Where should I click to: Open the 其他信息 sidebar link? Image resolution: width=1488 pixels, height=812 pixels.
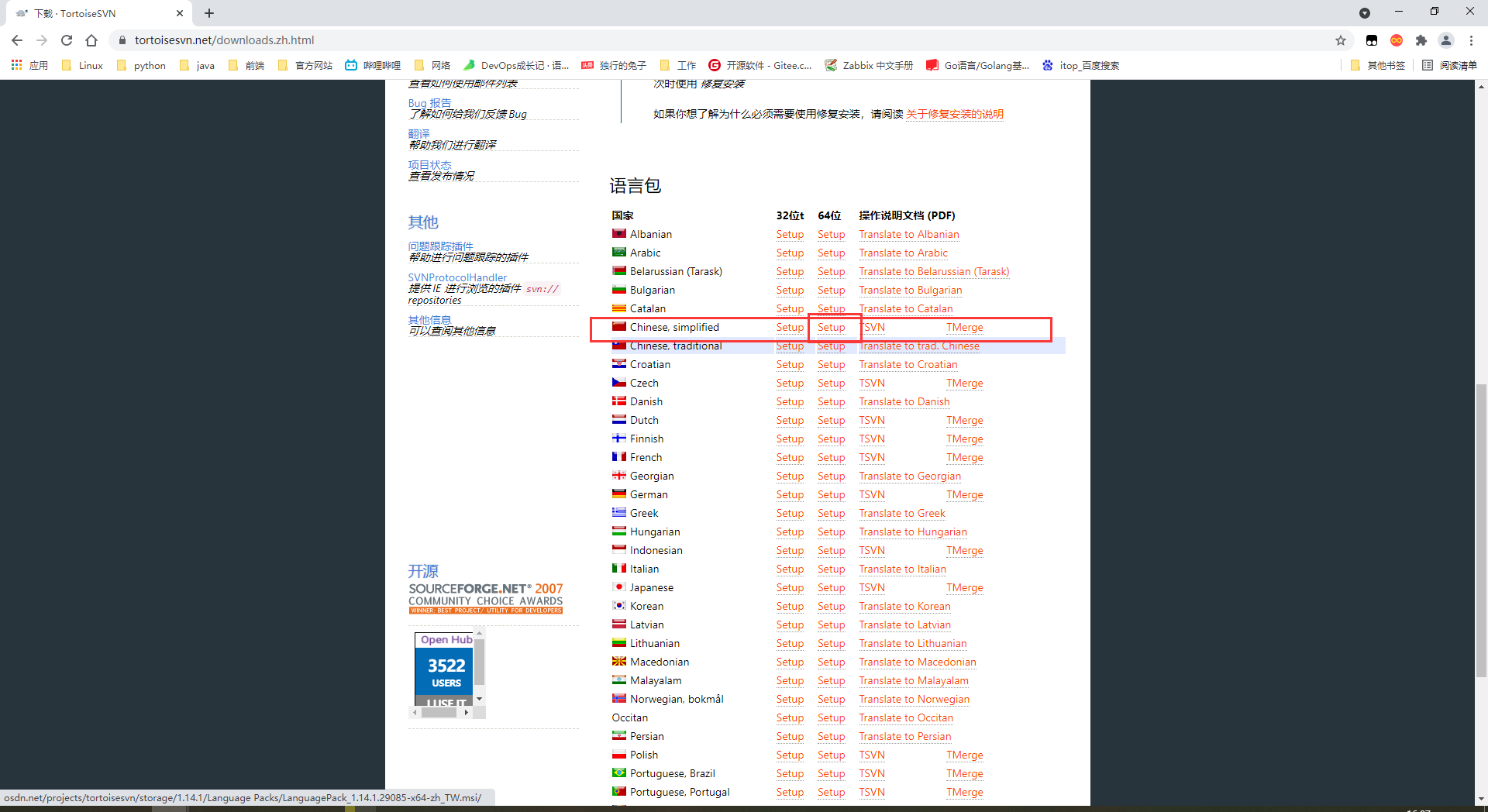tap(429, 320)
